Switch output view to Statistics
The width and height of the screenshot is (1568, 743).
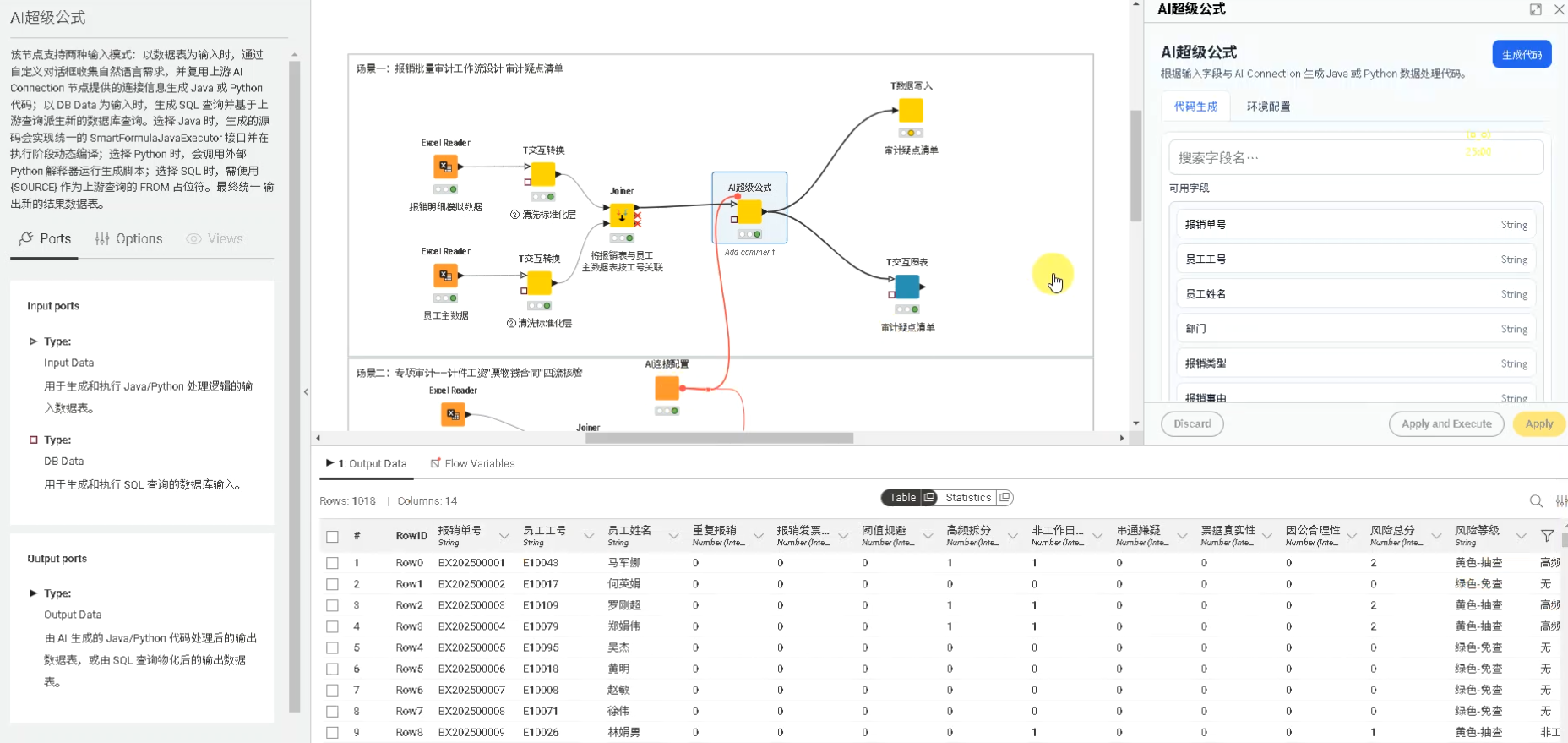click(968, 498)
